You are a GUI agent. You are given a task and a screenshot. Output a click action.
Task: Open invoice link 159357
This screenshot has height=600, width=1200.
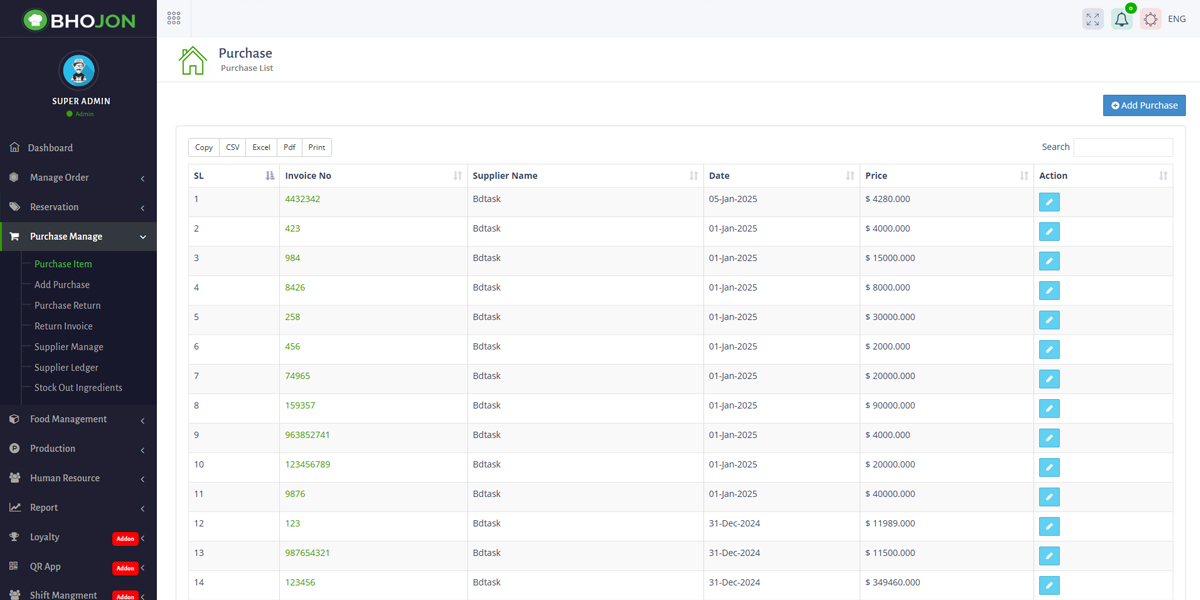point(300,406)
